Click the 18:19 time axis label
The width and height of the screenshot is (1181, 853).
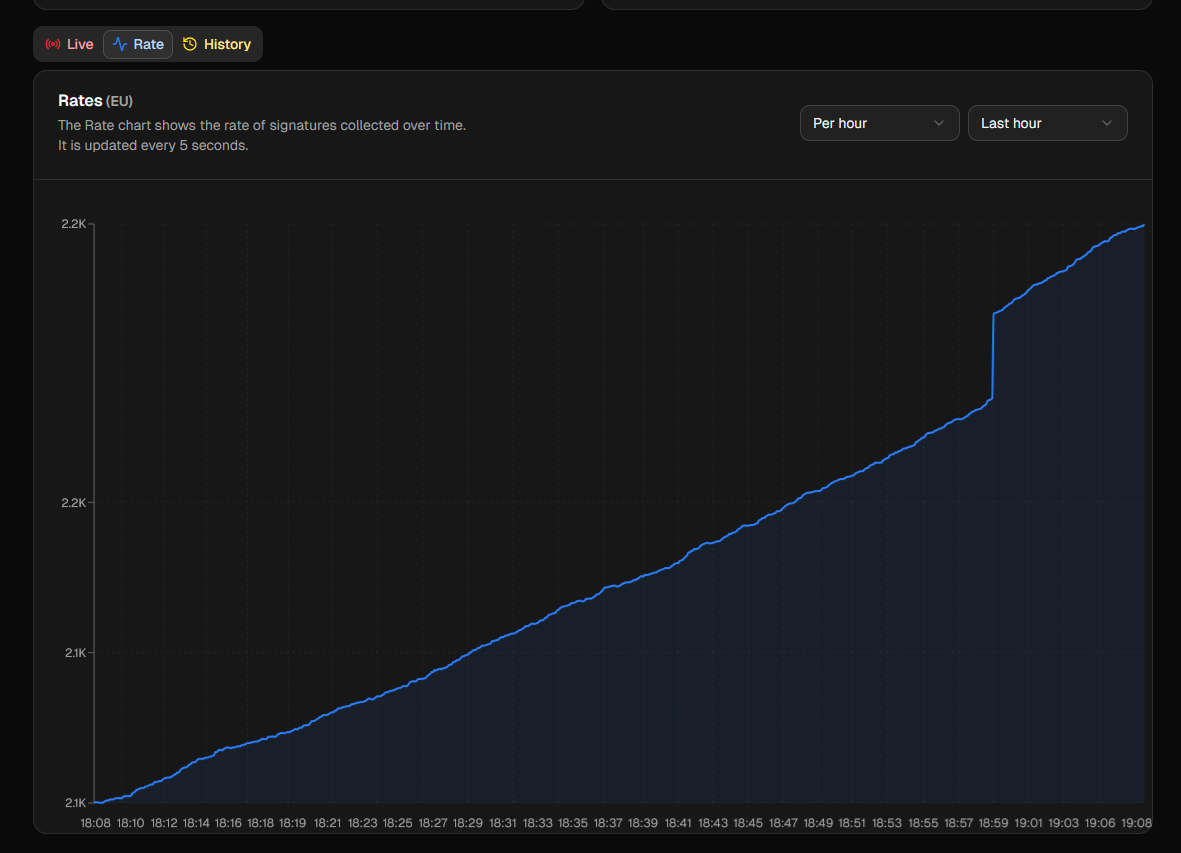click(292, 823)
